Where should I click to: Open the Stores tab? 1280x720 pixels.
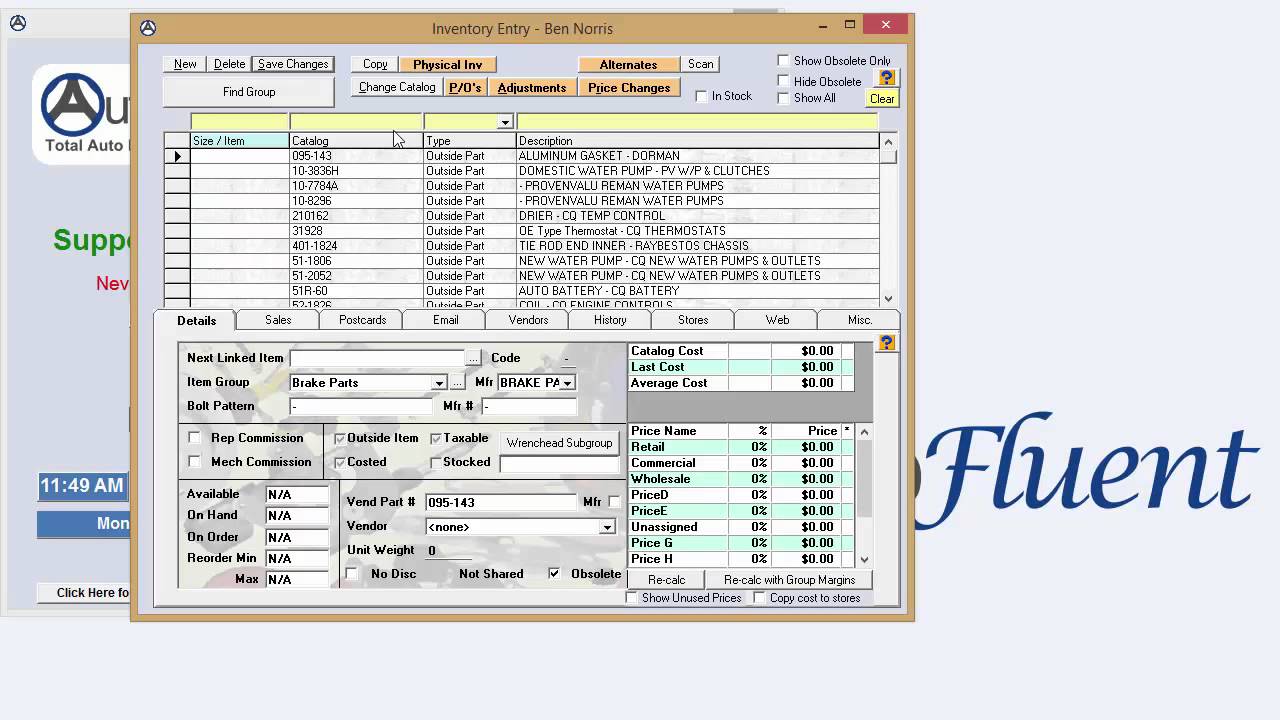(693, 320)
